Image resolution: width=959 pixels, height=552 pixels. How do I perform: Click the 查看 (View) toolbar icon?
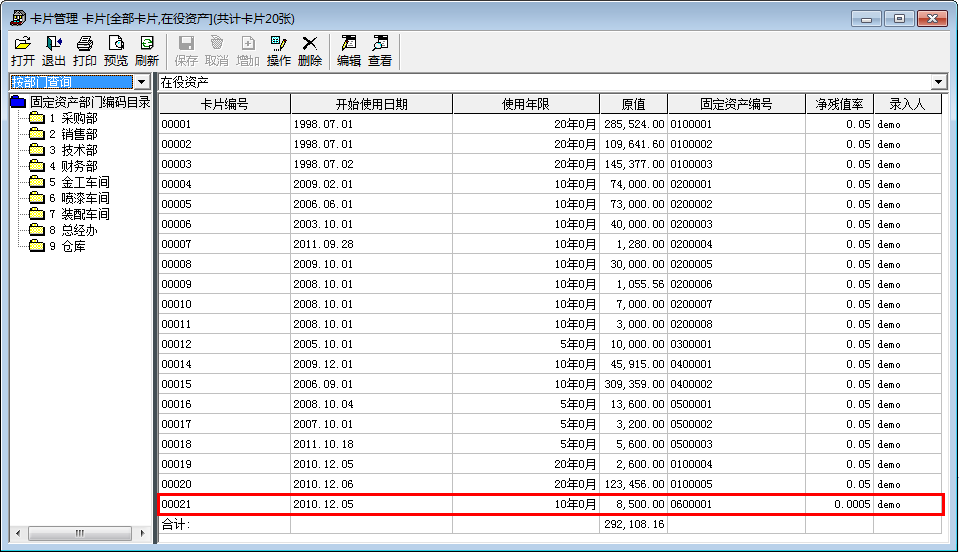click(380, 51)
